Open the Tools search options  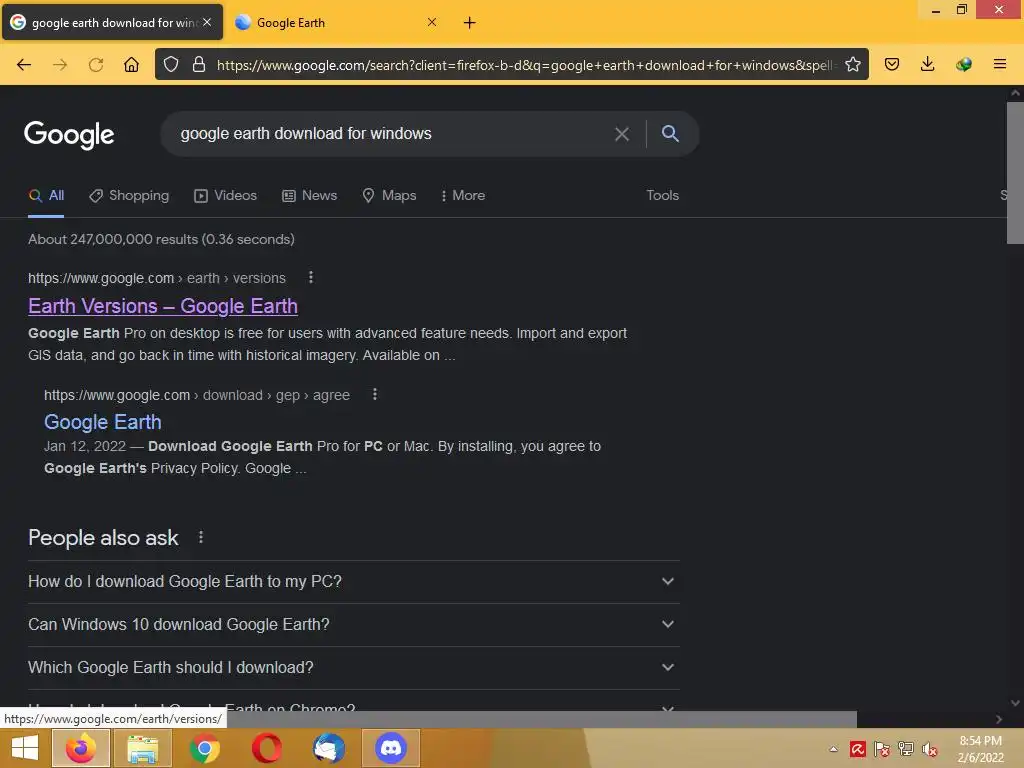point(662,195)
